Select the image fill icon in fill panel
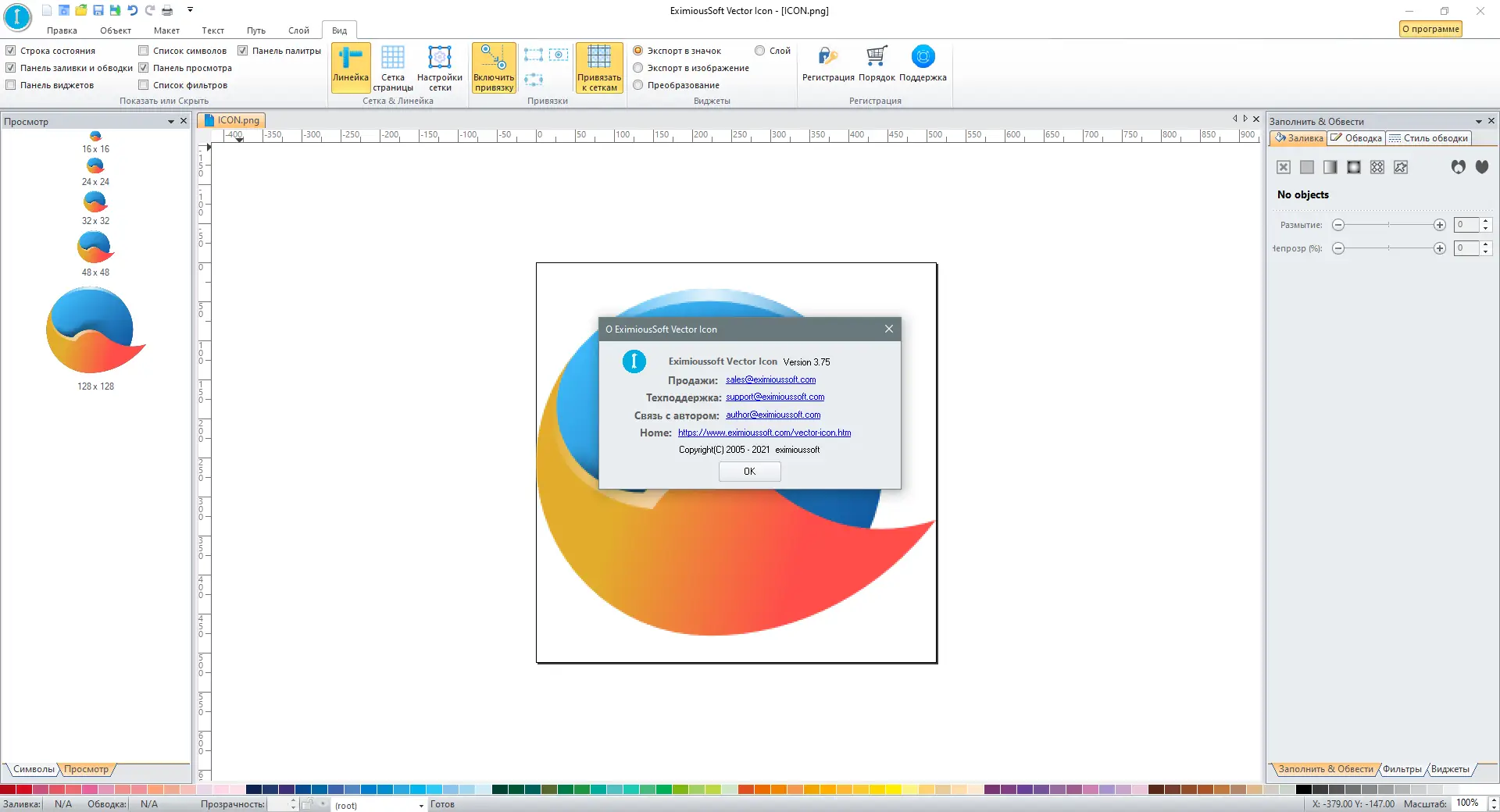This screenshot has height=812, width=1500. (1401, 167)
